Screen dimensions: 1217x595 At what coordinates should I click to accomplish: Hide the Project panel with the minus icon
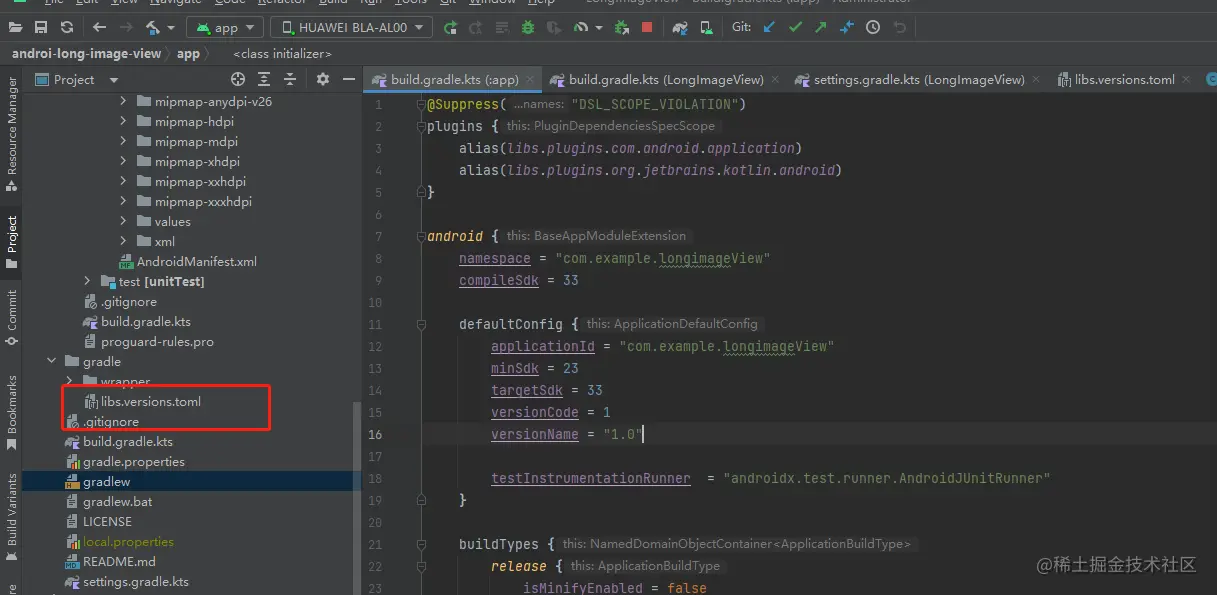click(x=349, y=79)
